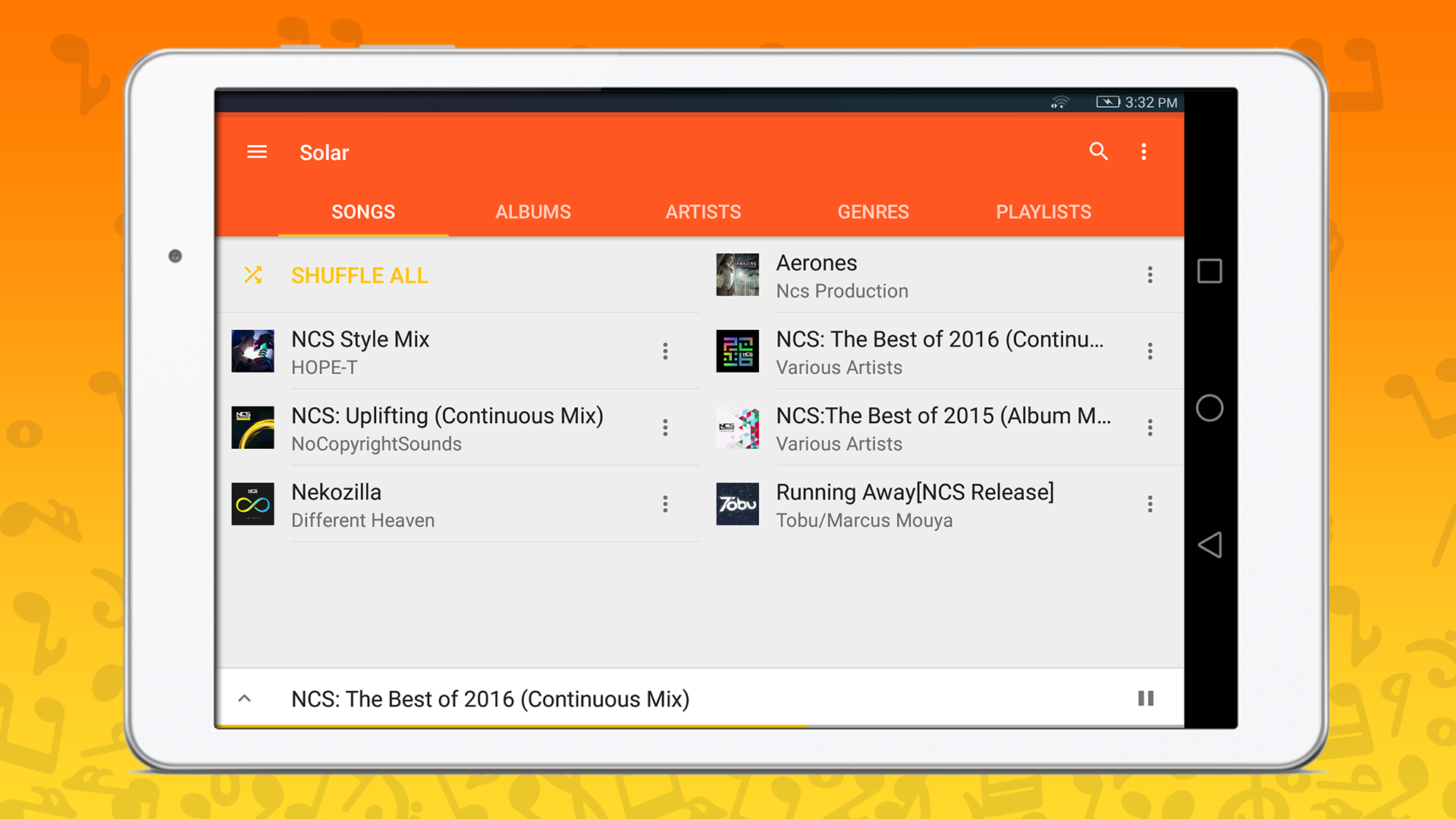Open options for NCS: Uplifting mix
The image size is (1456, 819).
(x=665, y=428)
